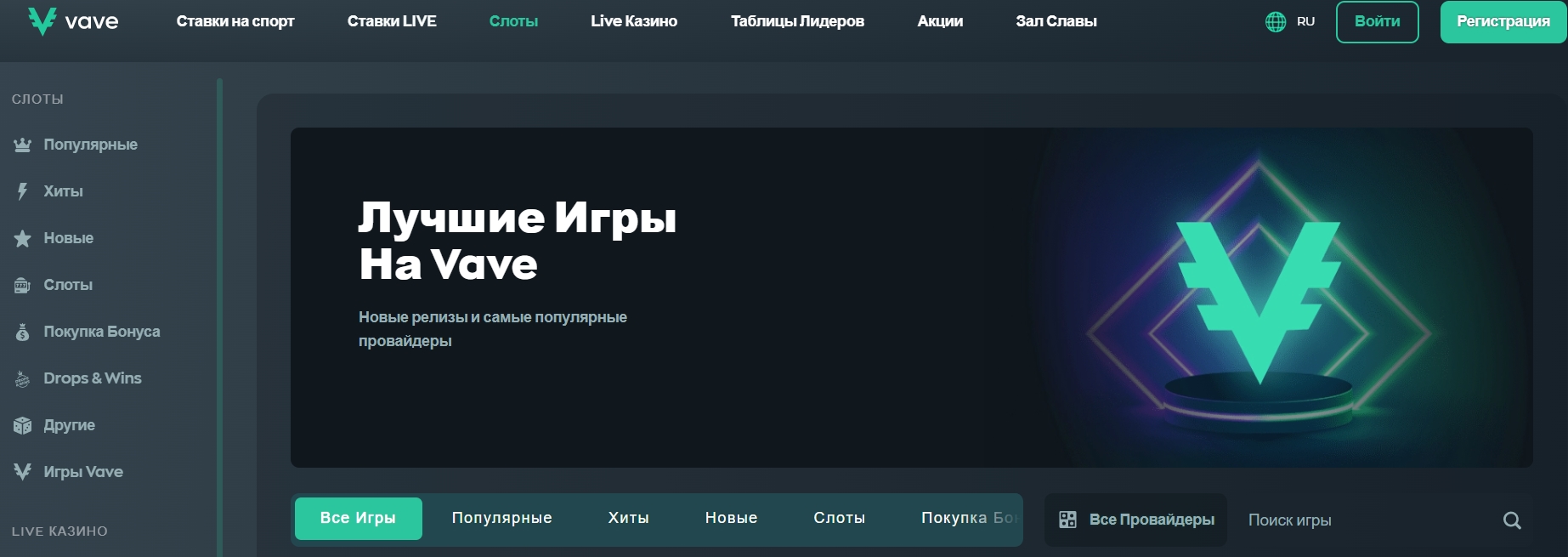This screenshot has width=1568, height=557.
Task: Click the star icon beside Новые in the sidebar
Action: pyautogui.click(x=23, y=238)
